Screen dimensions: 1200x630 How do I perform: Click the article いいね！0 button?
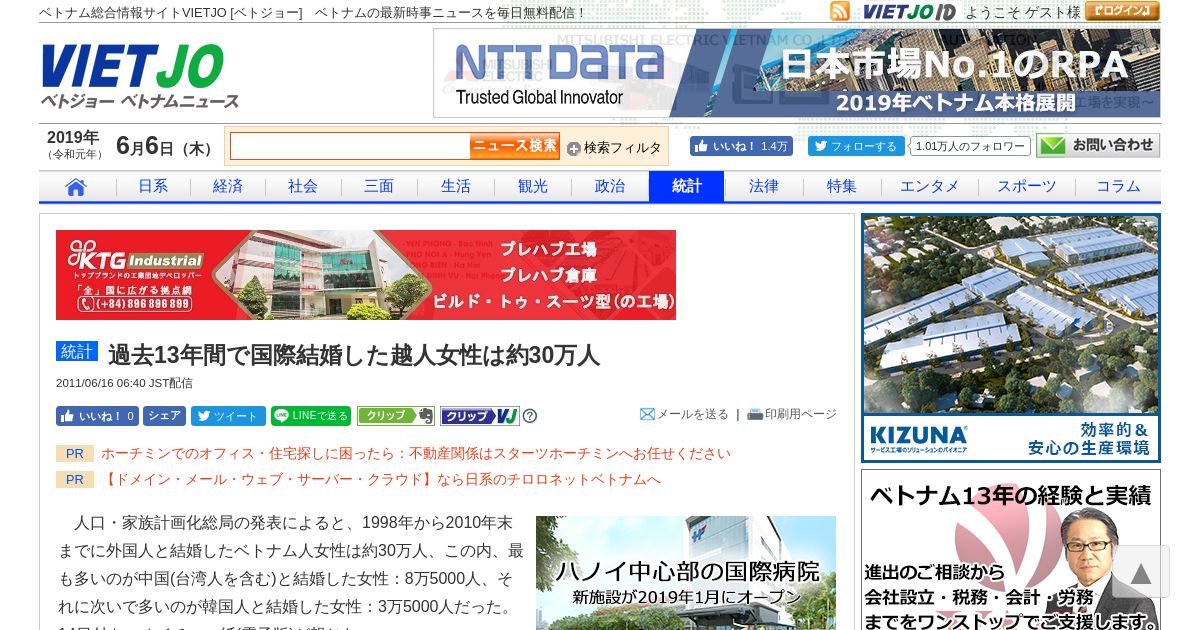click(x=97, y=416)
